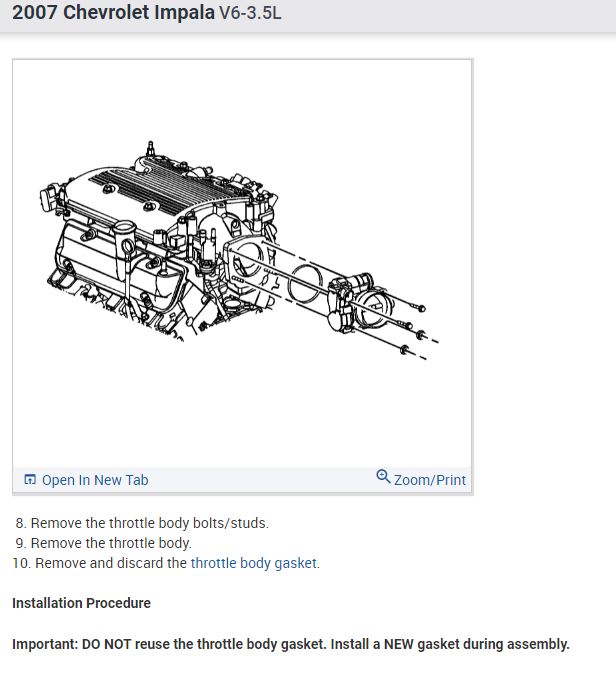
Task: Click the V6-3.5L engine label
Action: (x=250, y=13)
